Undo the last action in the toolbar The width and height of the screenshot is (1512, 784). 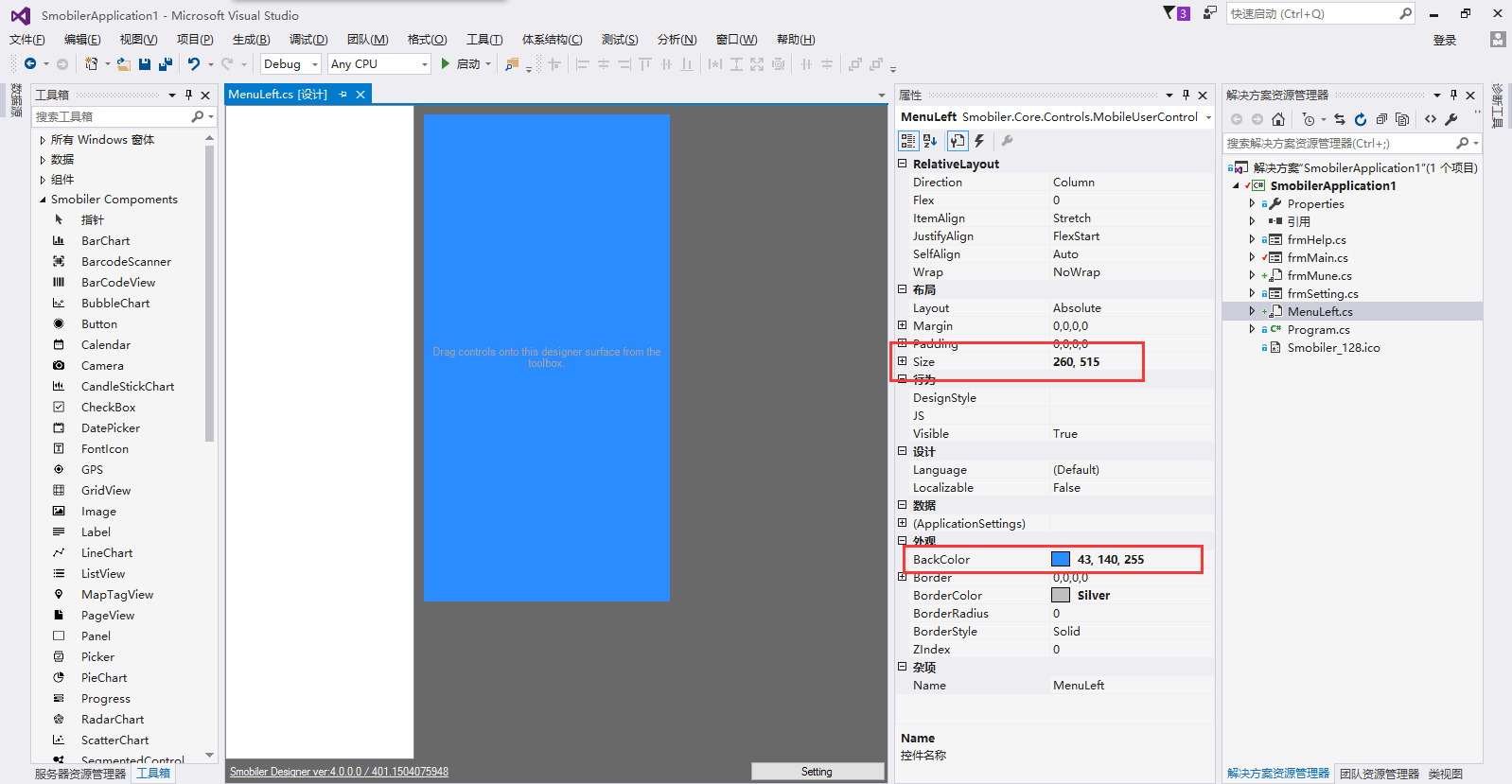coord(194,63)
